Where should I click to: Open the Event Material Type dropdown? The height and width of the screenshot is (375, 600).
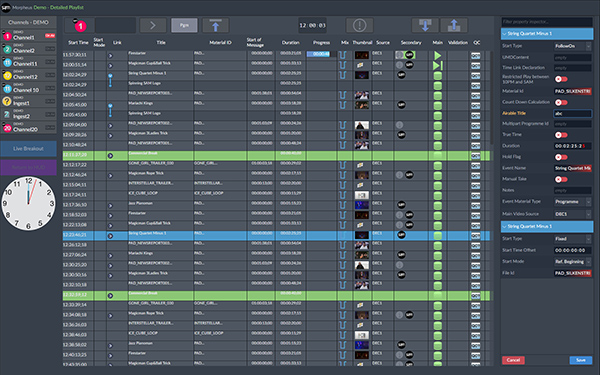pyautogui.click(x=572, y=202)
